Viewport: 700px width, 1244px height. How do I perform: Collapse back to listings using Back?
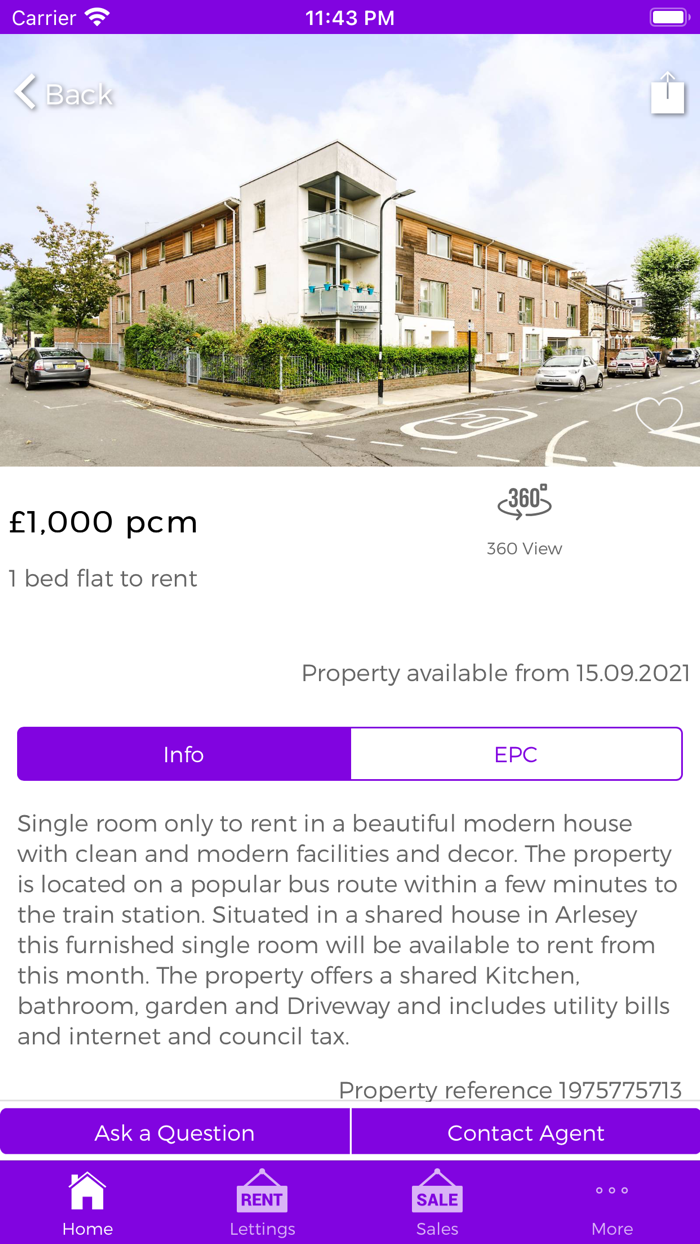point(63,93)
